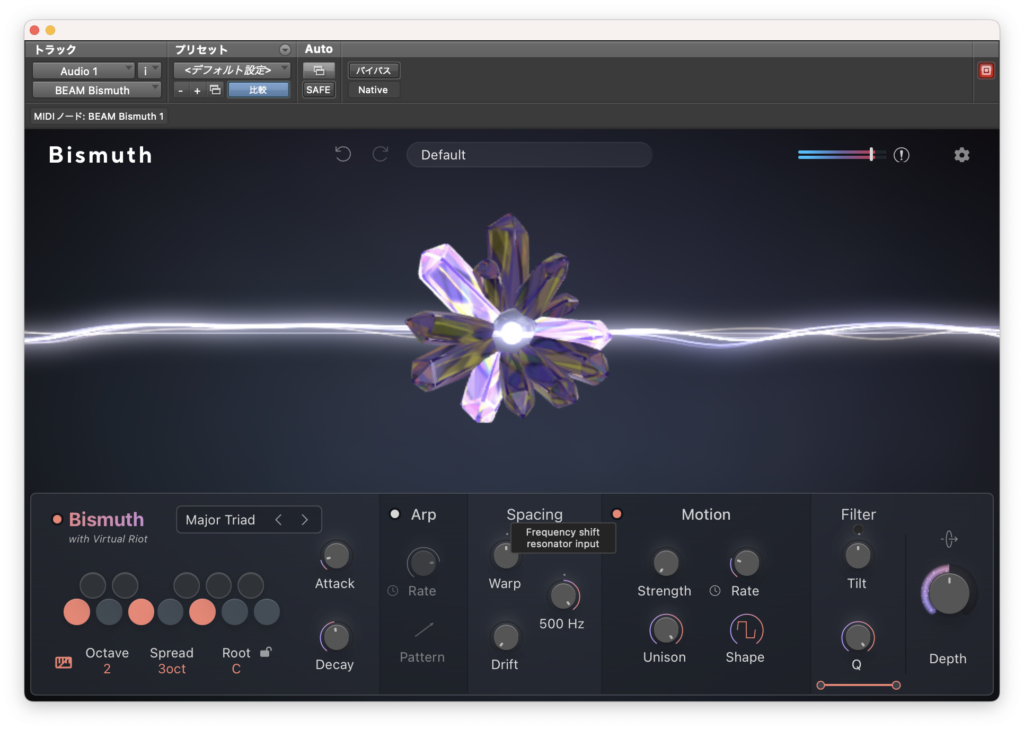Toggle the D note key circle
Viewport: 1024px width, 730px height.
[108, 612]
